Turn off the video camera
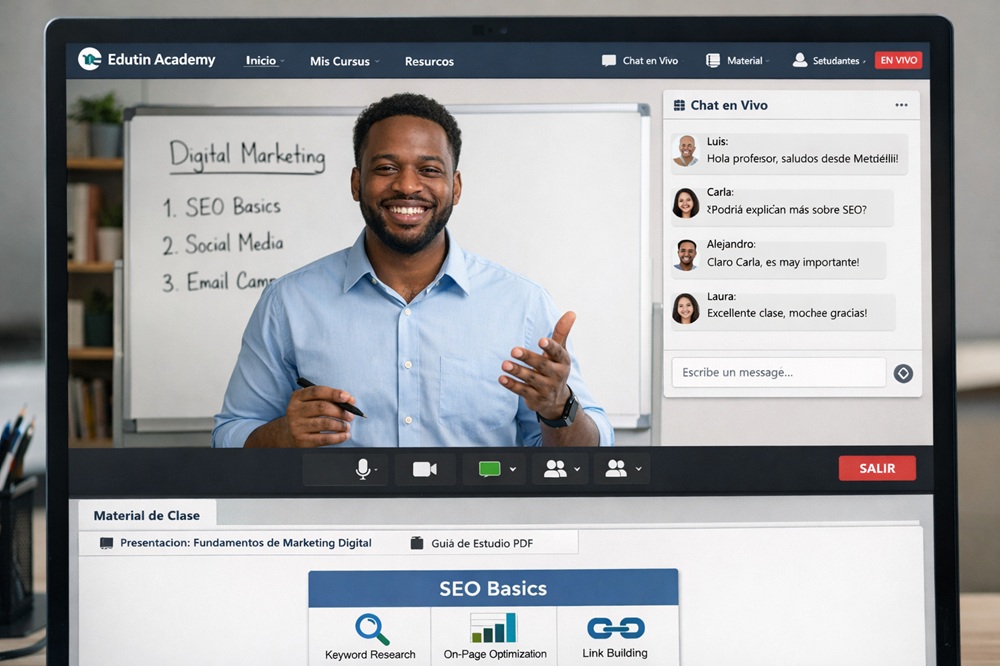1000x666 pixels. [x=425, y=469]
